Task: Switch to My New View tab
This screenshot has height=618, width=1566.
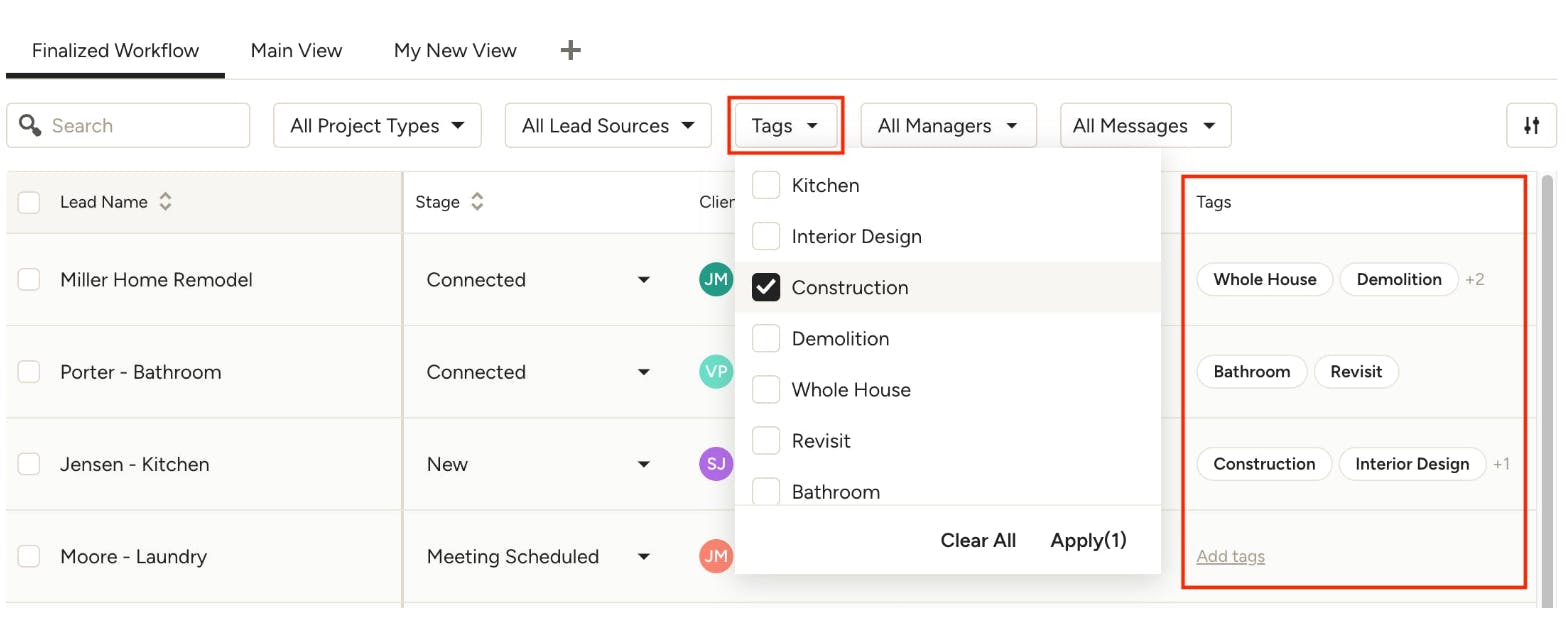Action: point(455,50)
